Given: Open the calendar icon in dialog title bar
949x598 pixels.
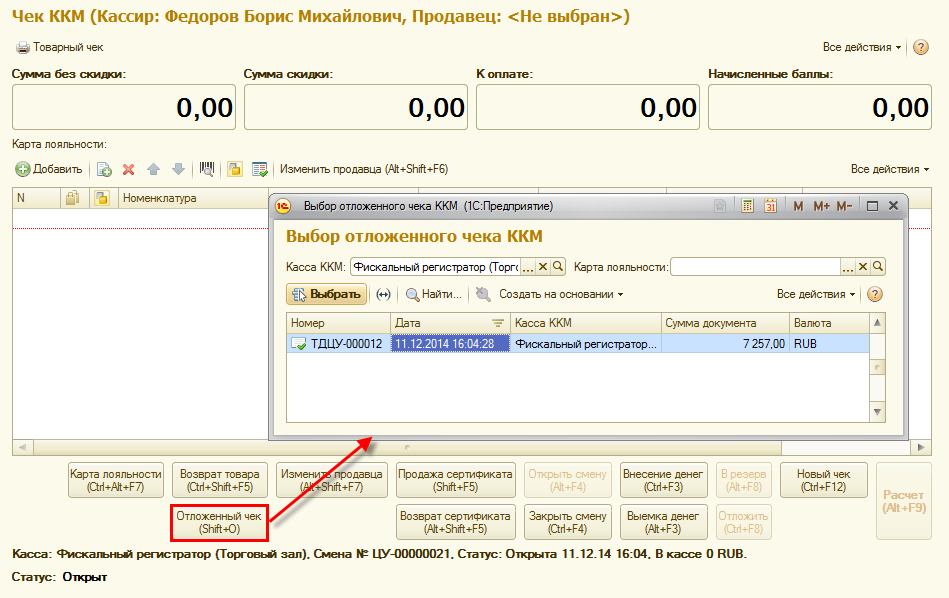Looking at the screenshot, I should (770, 206).
